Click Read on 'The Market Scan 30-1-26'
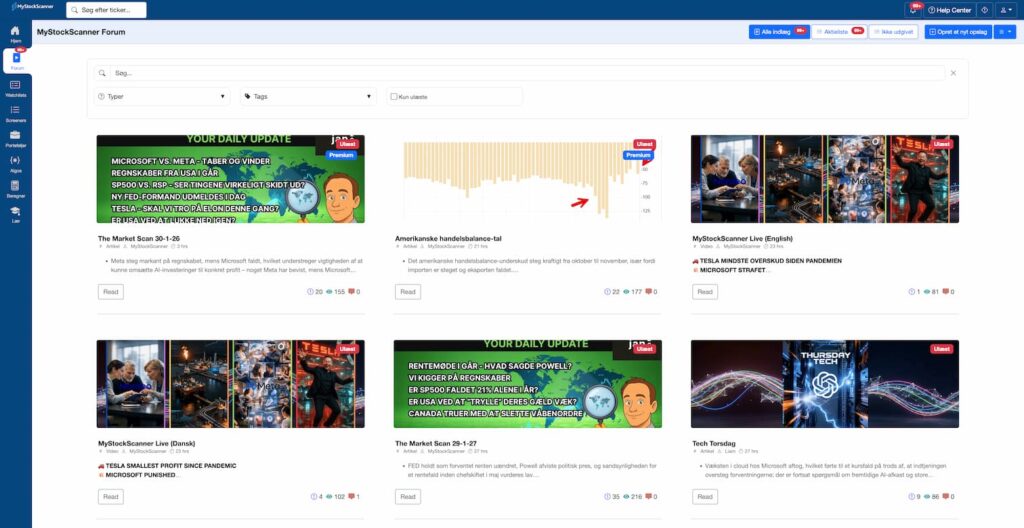Viewport: 1024px width, 528px height. (110, 292)
